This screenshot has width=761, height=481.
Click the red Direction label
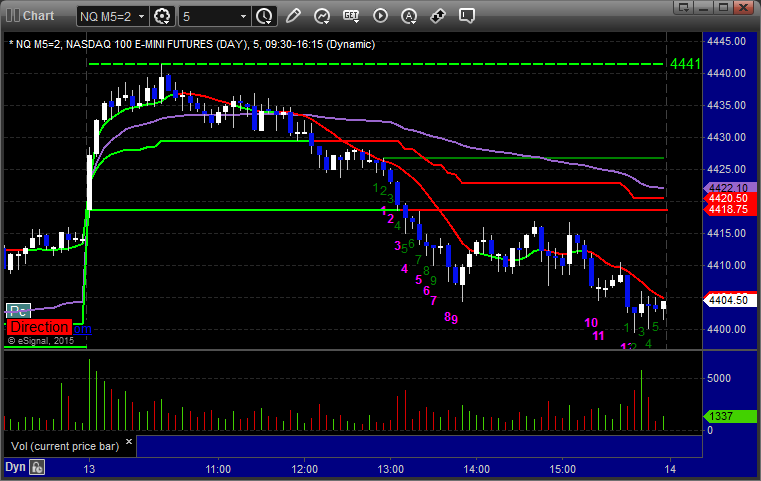tap(39, 327)
